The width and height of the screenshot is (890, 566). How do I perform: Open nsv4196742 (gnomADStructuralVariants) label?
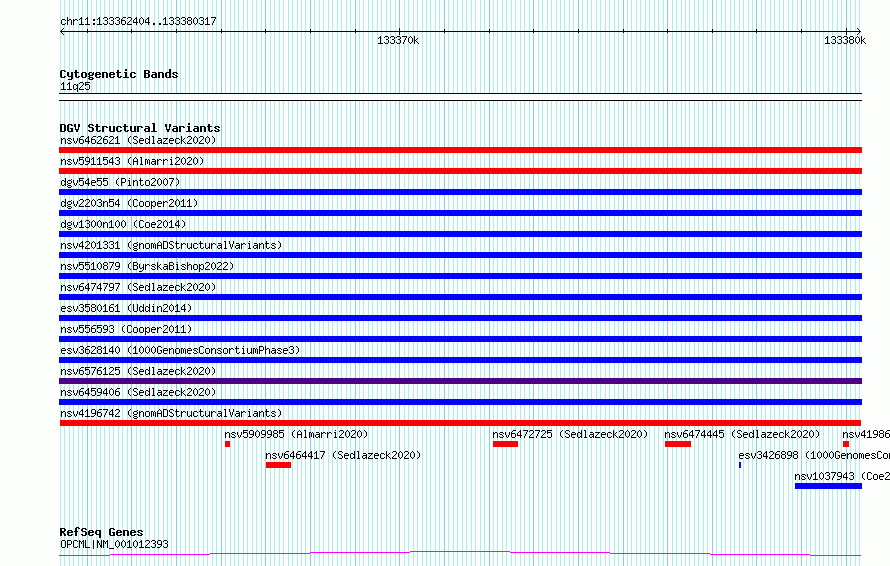(171, 413)
